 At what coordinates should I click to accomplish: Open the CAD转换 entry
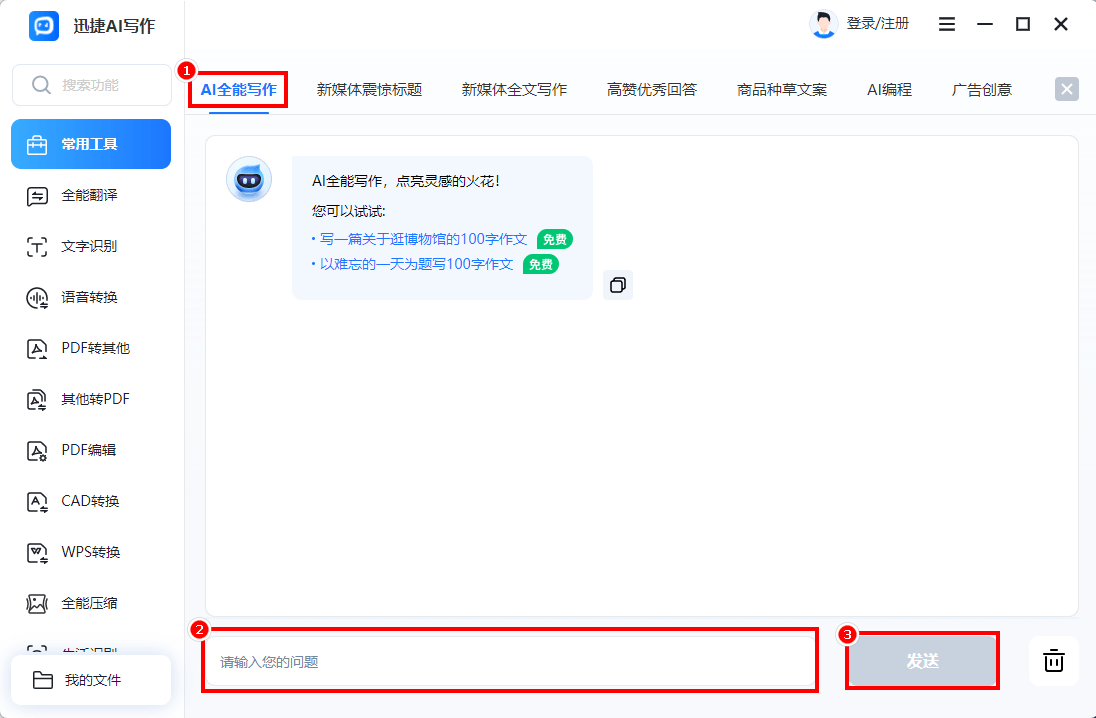coord(91,501)
